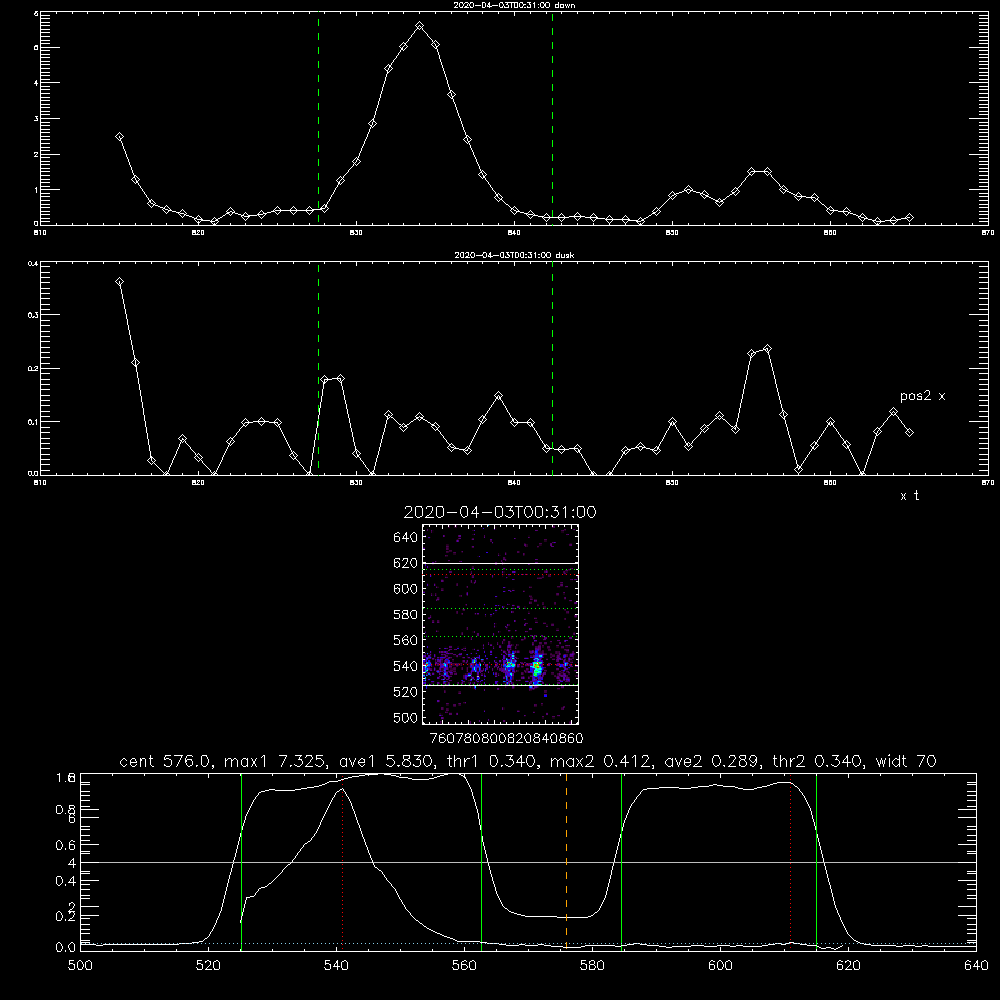The width and height of the screenshot is (1000, 1000).
Task: Click the 'pos2 x' label
Action: point(922,396)
